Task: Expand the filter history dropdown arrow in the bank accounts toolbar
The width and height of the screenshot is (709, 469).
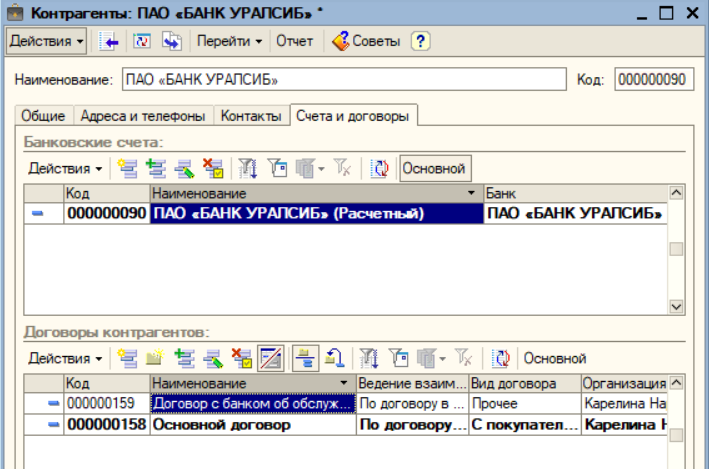Action: point(321,169)
